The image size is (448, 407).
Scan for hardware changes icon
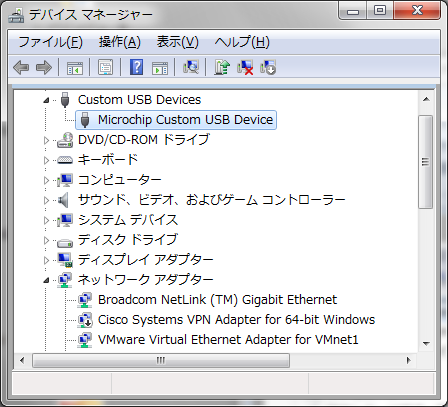click(191, 67)
